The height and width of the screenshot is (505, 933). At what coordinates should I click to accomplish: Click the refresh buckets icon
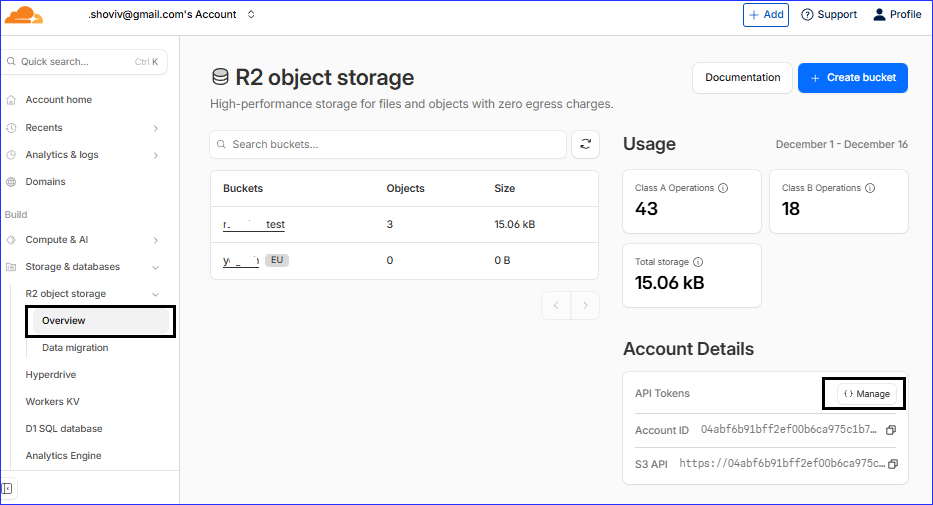click(585, 144)
